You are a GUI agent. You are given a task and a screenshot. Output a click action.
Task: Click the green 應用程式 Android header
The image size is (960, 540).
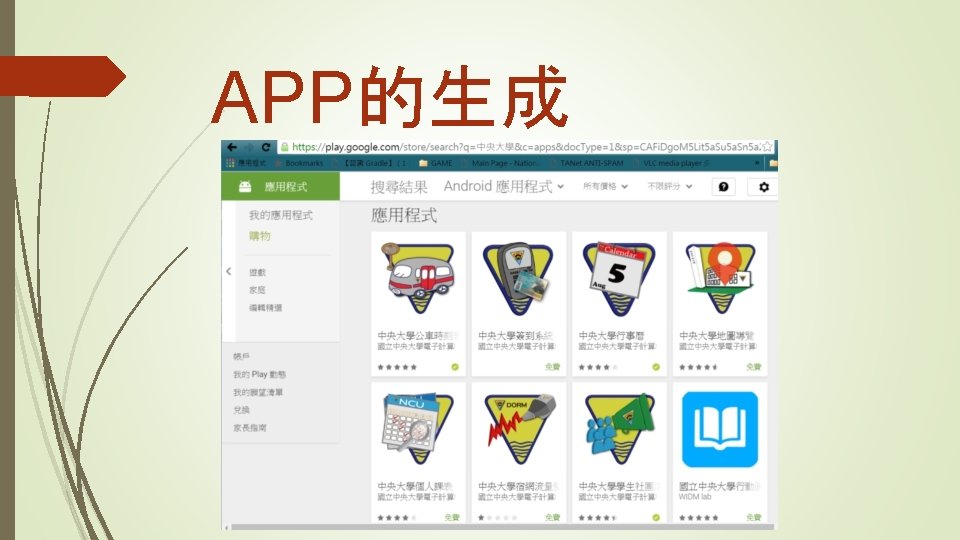click(x=280, y=186)
